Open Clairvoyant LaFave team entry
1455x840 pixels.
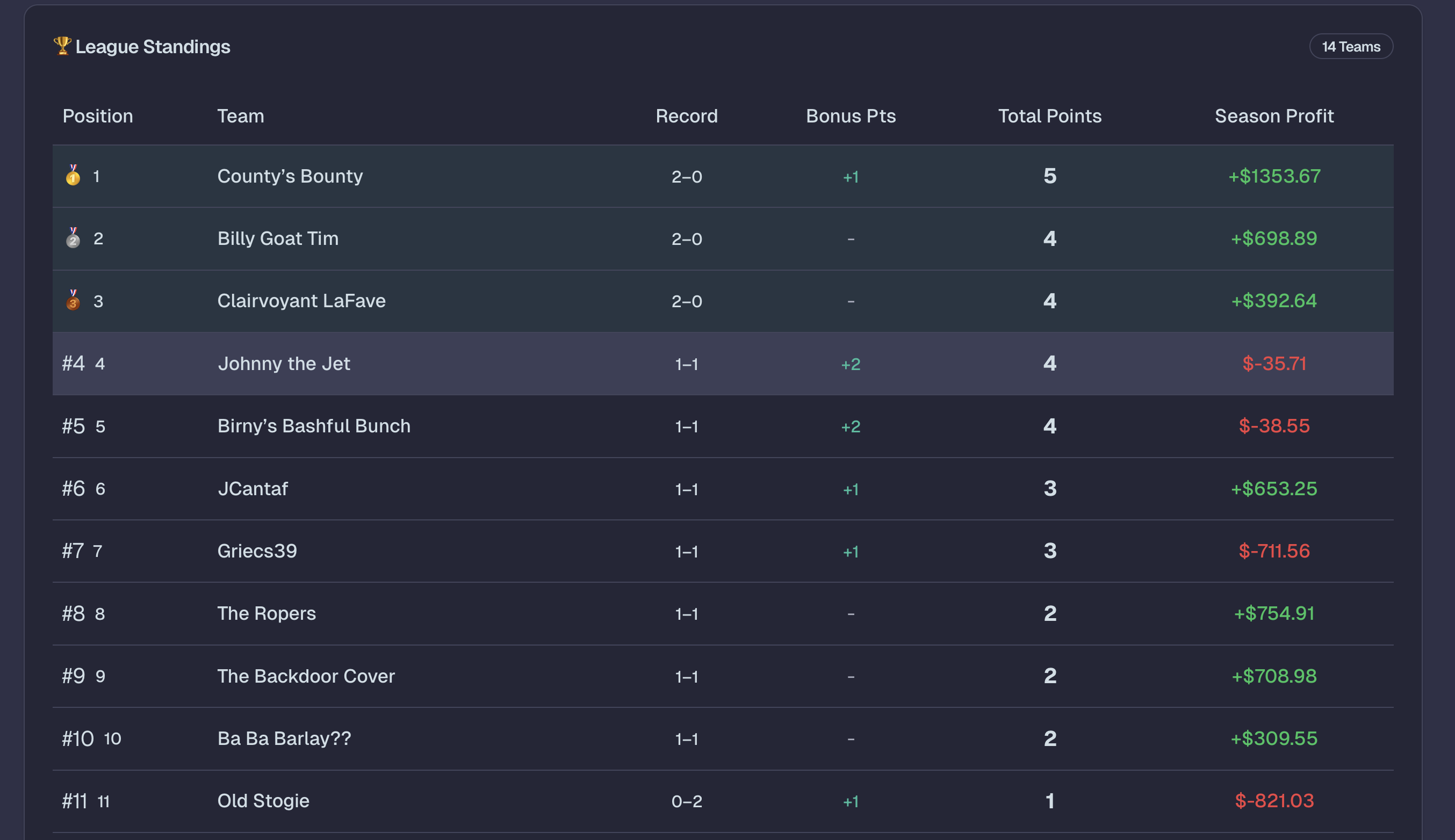coord(301,301)
